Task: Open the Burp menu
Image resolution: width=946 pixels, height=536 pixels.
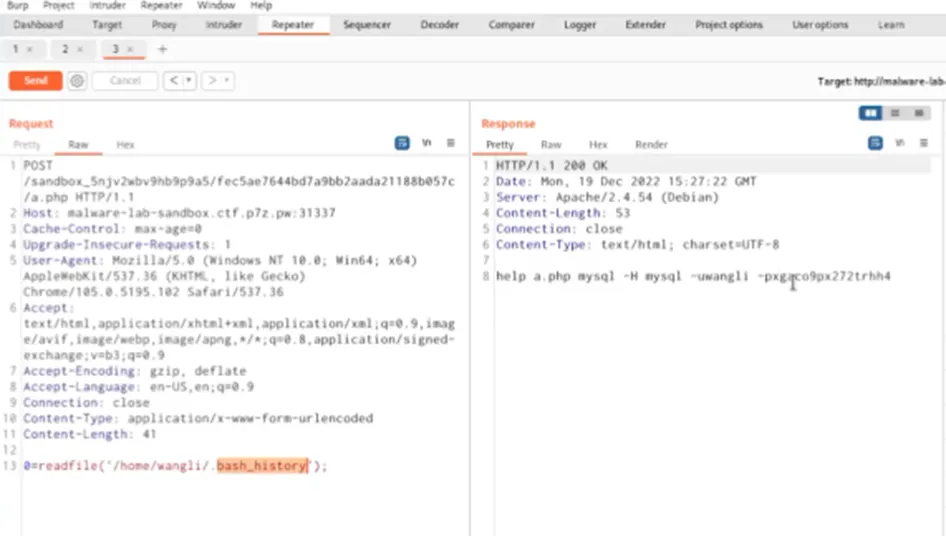Action: pyautogui.click(x=17, y=5)
